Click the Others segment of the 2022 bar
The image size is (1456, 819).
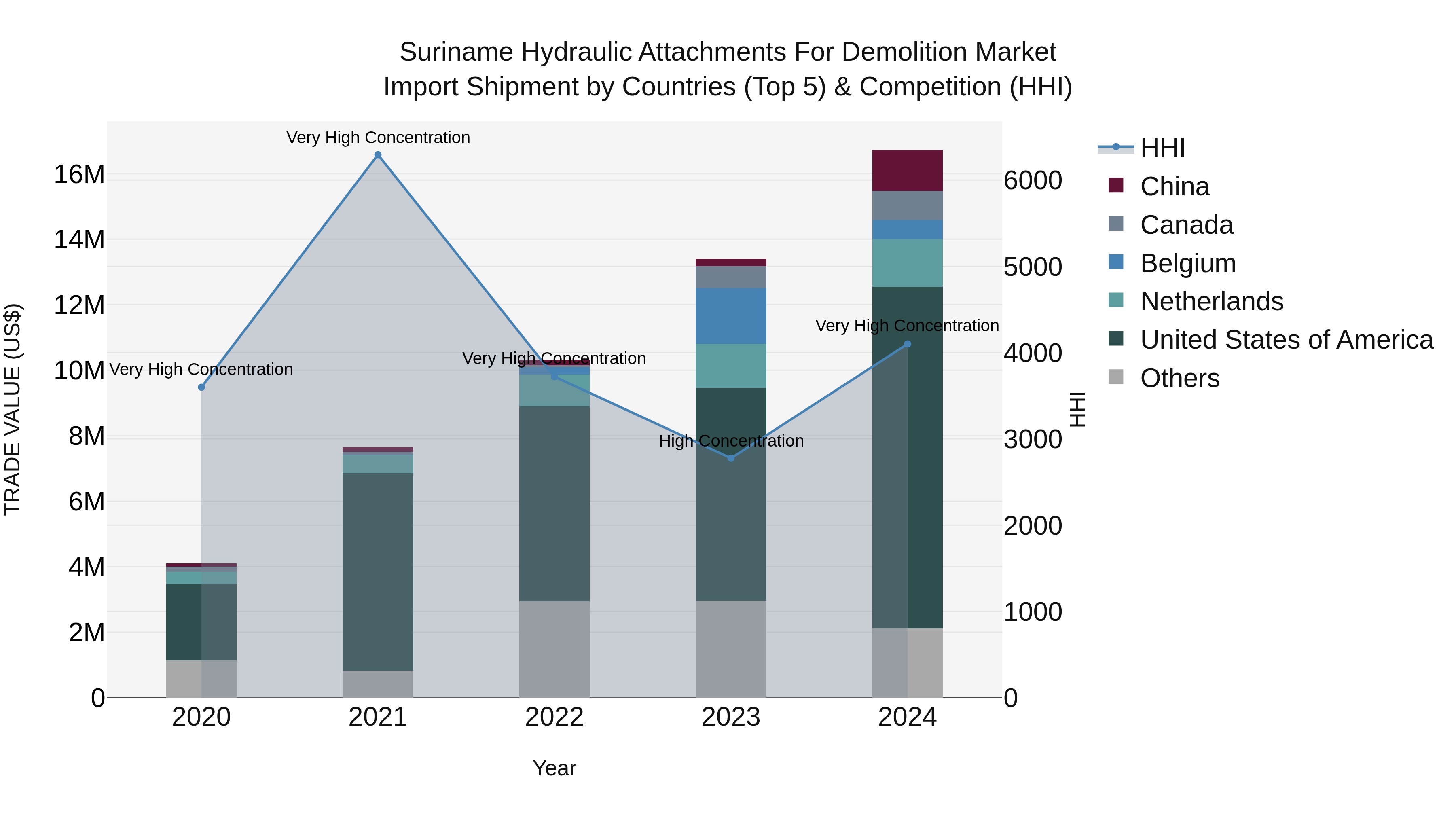554,650
